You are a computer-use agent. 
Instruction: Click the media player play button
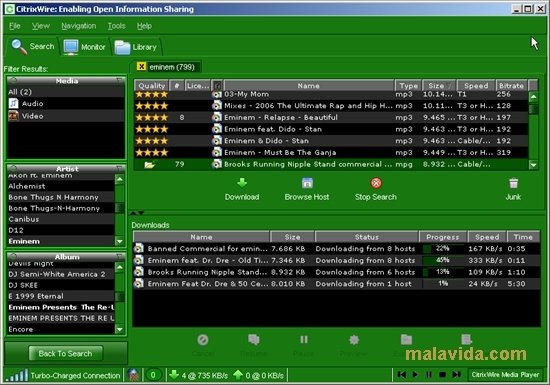click(416, 375)
